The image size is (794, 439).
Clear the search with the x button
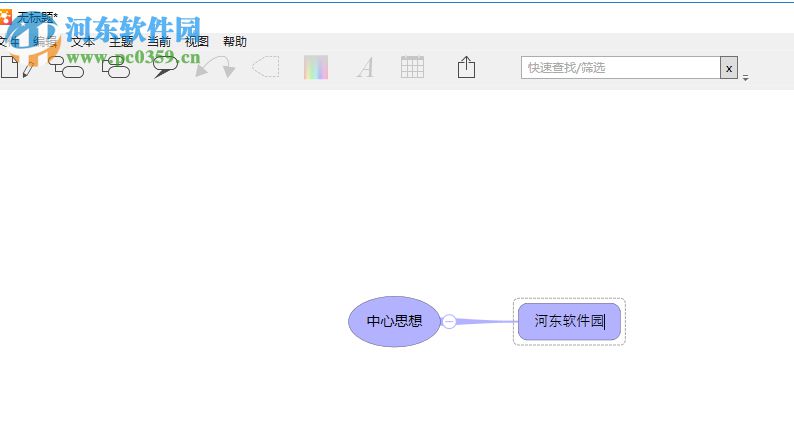coord(729,68)
